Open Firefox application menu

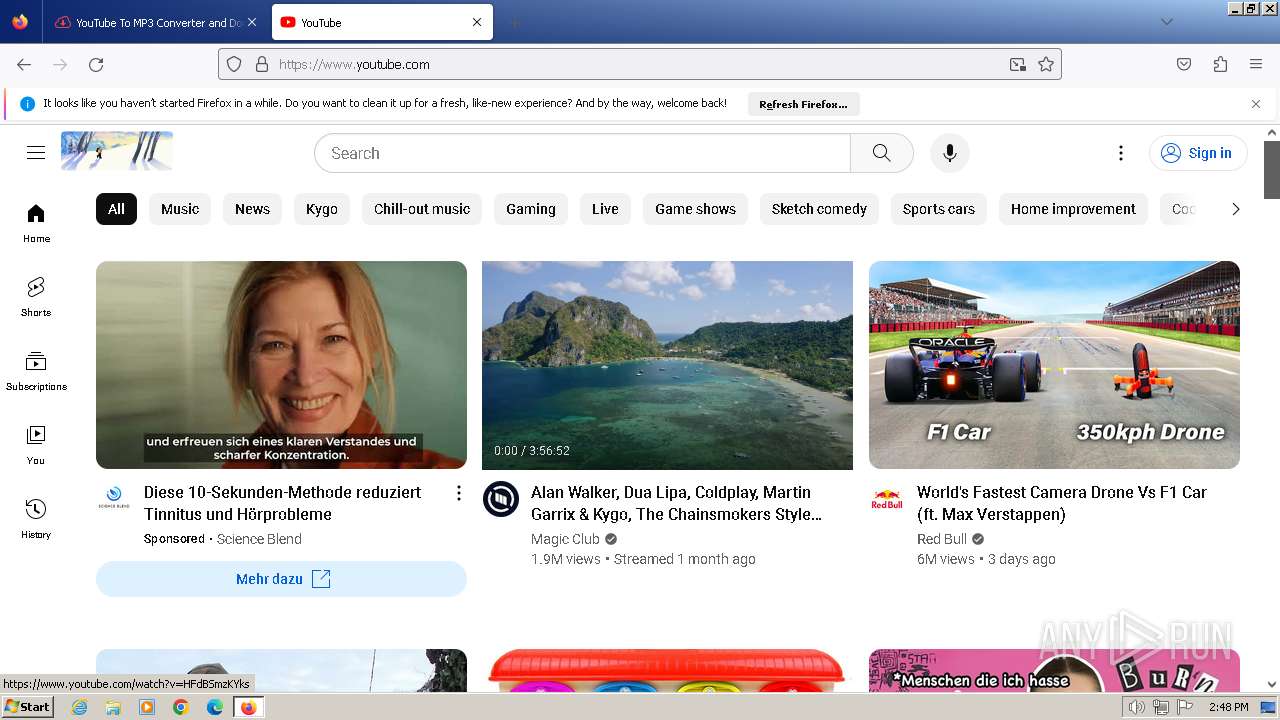click(x=1256, y=64)
